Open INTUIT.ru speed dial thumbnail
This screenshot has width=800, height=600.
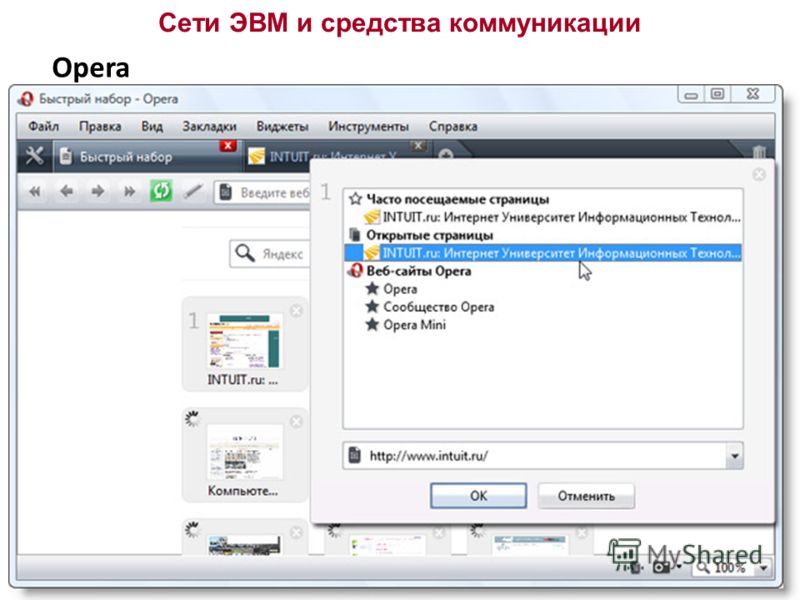click(x=245, y=341)
